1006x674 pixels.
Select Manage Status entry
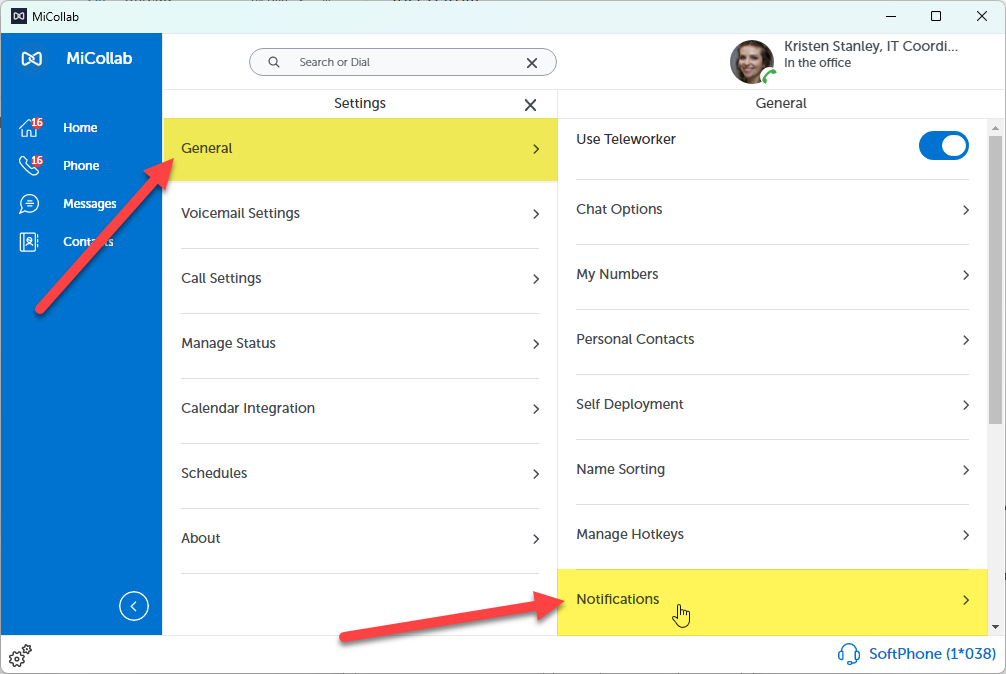pos(360,344)
